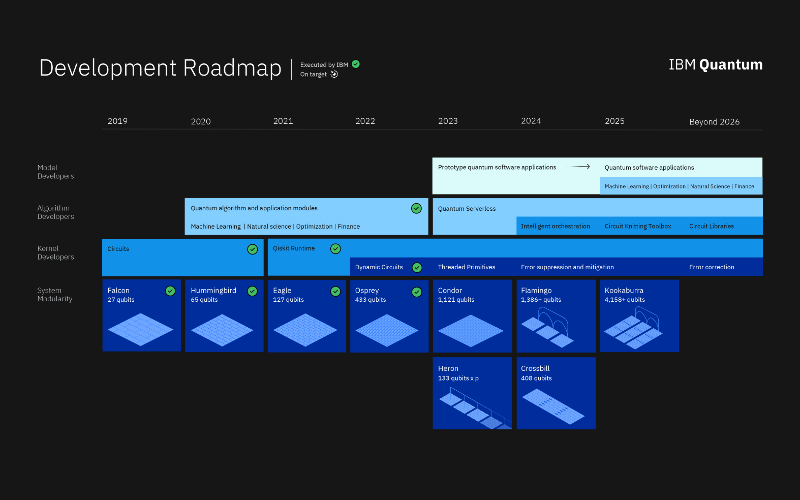Image resolution: width=800 pixels, height=500 pixels.
Task: Click the Condor chip illustration
Action: (x=470, y=331)
